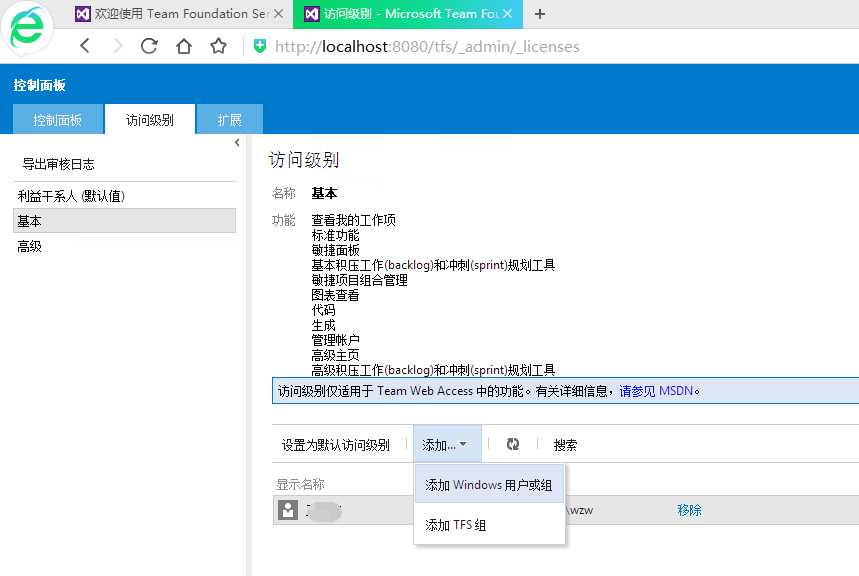Select the 高级 access level
The height and width of the screenshot is (576, 859).
tap(124, 247)
